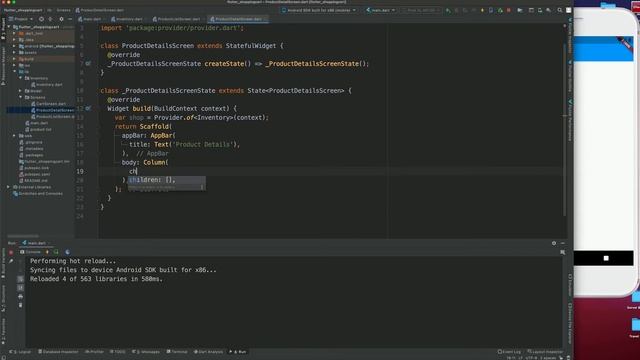Click 'Reloaded 4 of 563 libraries' console line
This screenshot has height=360, width=640.
96,279
